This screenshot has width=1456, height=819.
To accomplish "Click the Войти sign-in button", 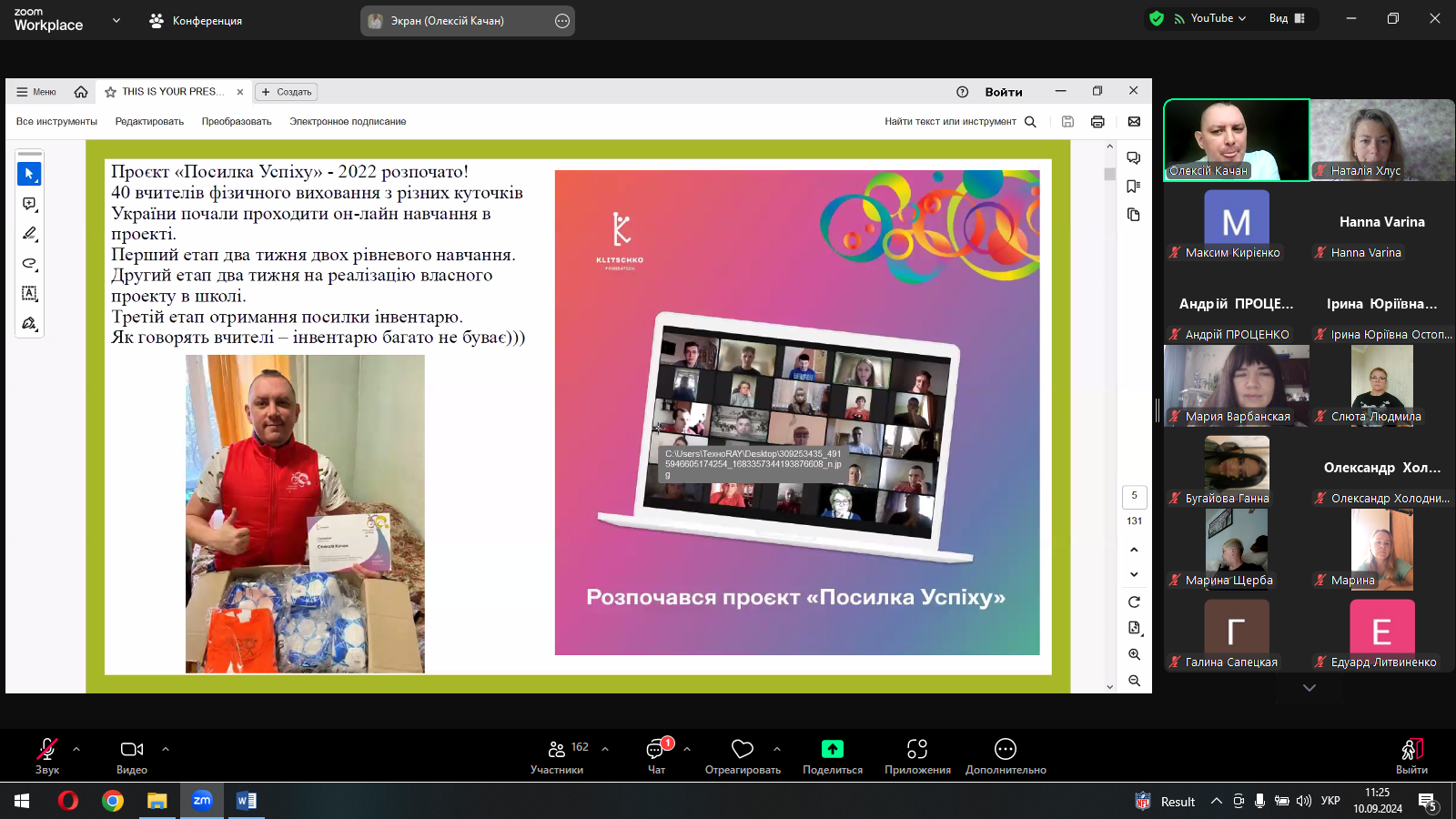I will [x=1003, y=92].
